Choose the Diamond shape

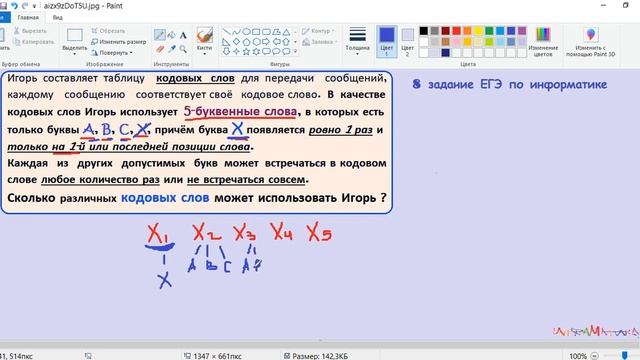(236, 42)
